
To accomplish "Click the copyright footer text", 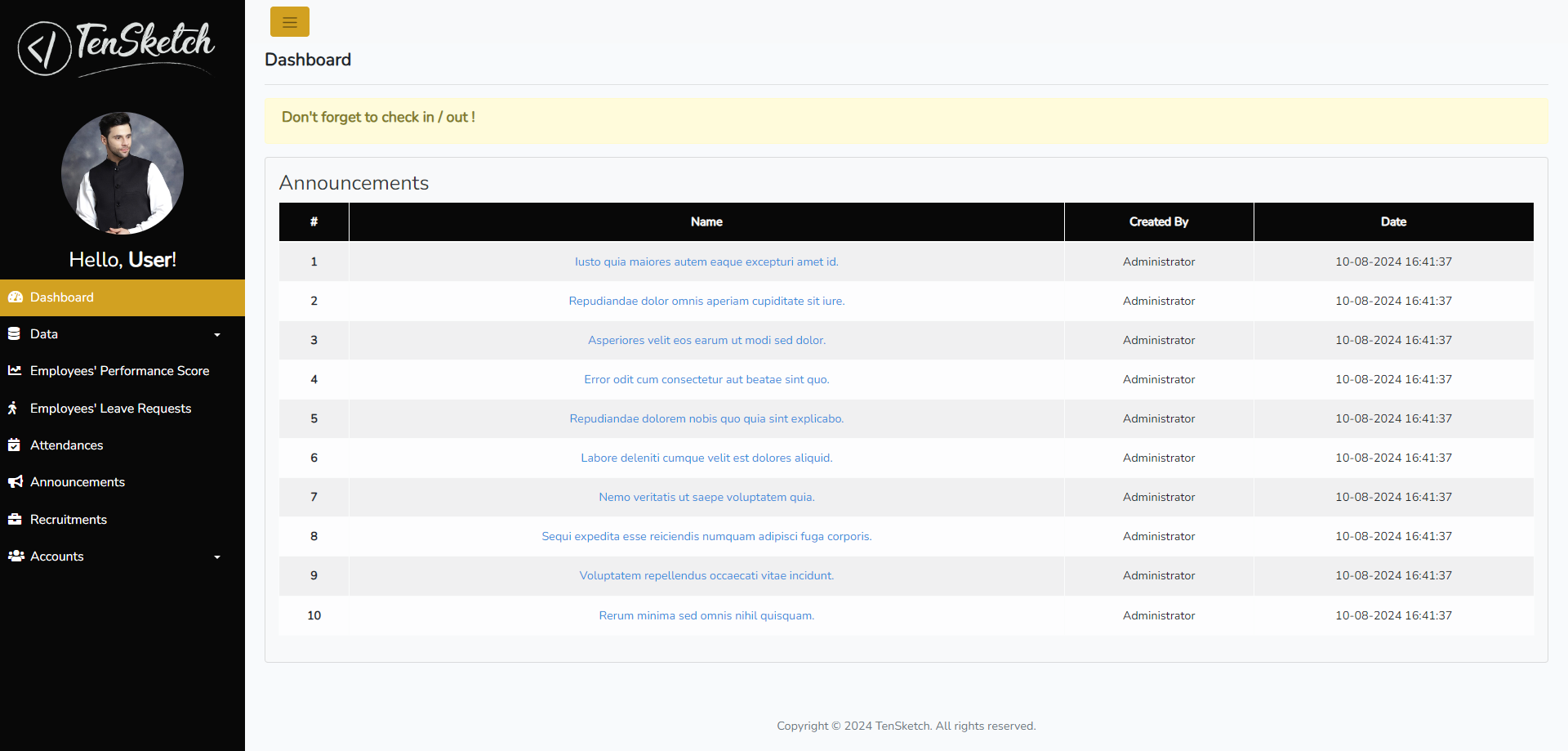I will (906, 726).
